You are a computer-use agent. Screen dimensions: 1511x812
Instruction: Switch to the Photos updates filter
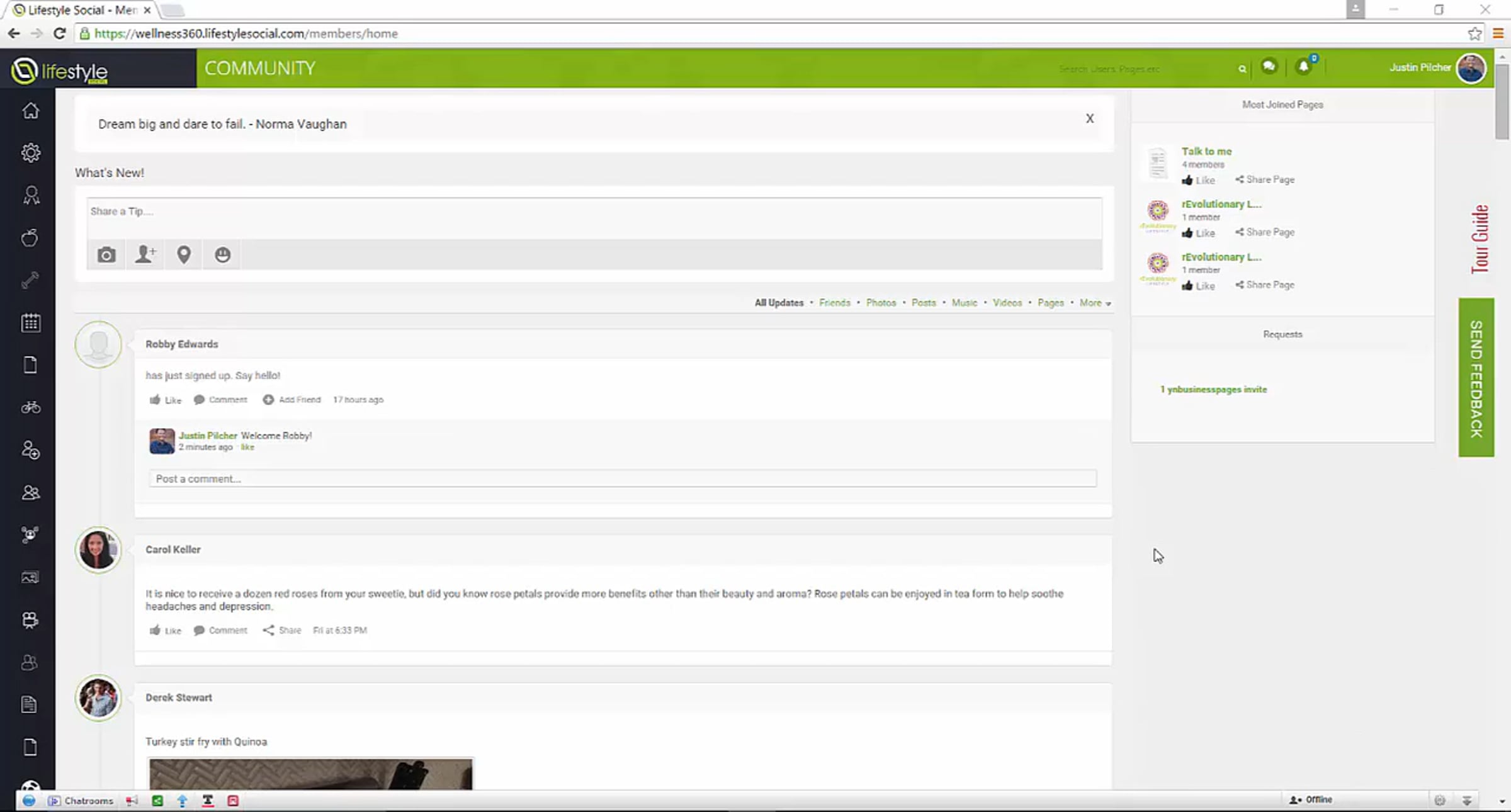click(880, 303)
